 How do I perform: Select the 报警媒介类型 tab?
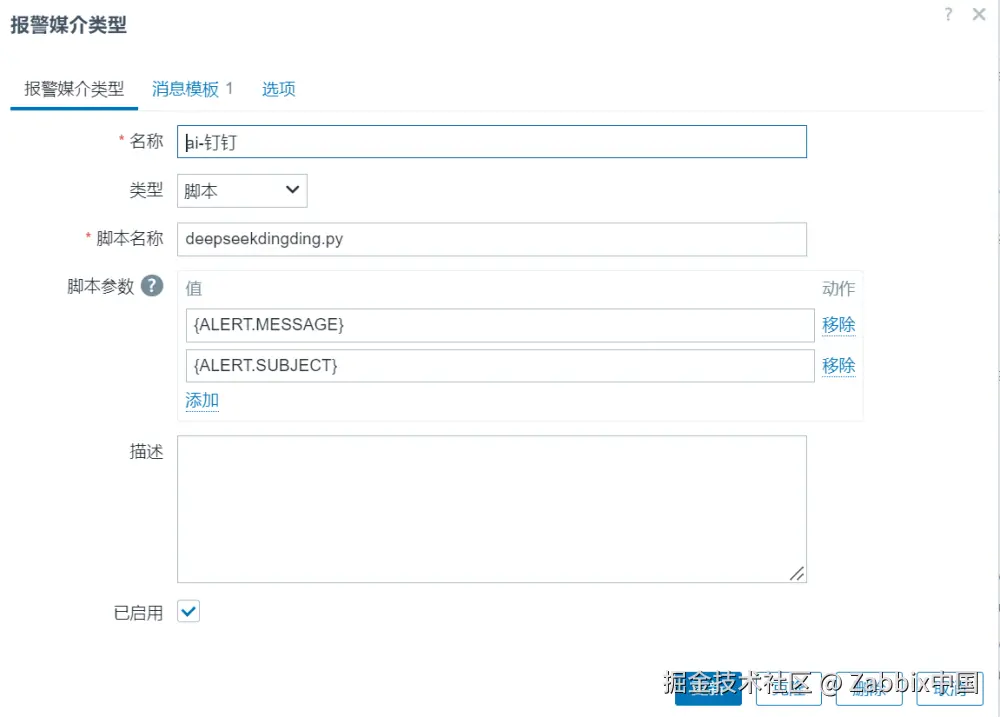coord(74,89)
